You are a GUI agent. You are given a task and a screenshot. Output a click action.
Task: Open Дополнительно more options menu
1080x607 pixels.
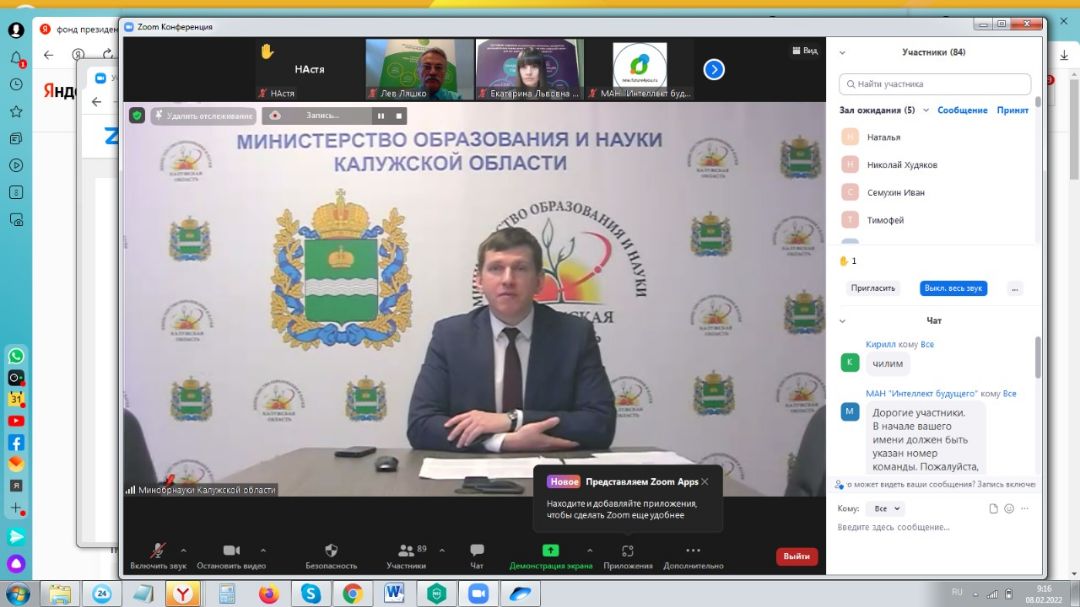(x=693, y=556)
